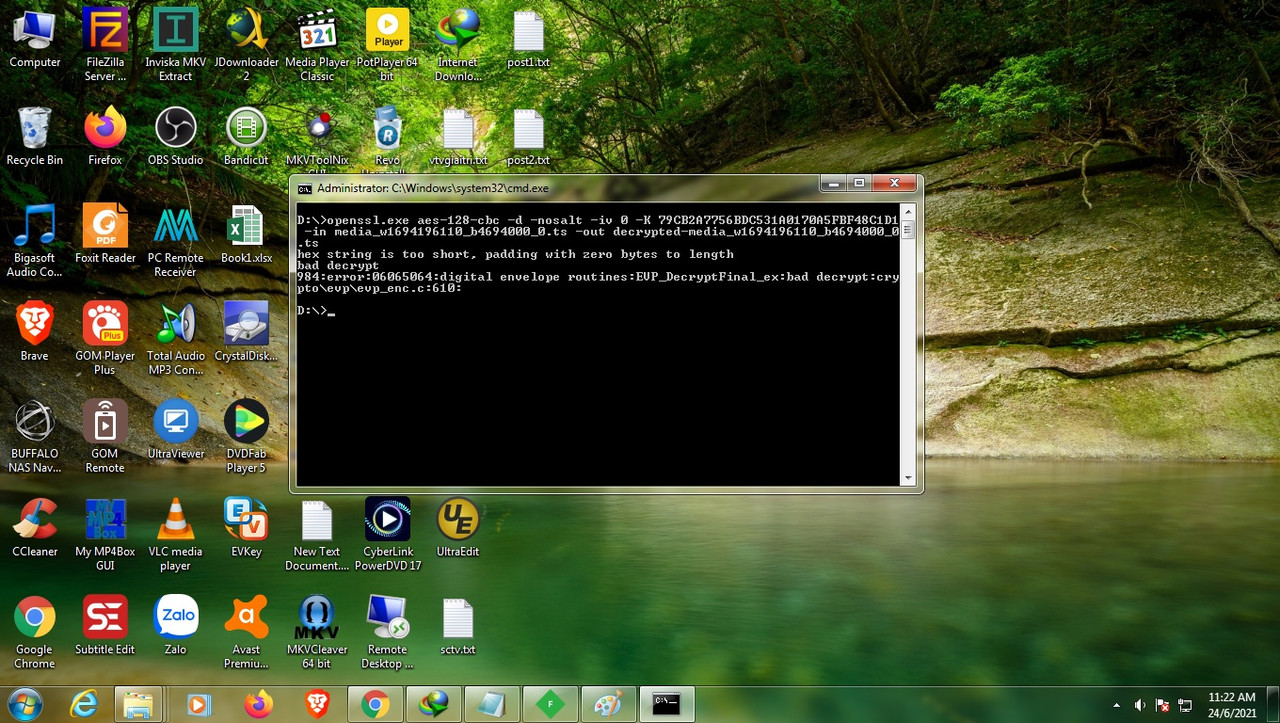Select OBS Studio desktop icon
The height and width of the screenshot is (723, 1280).
tap(175, 137)
